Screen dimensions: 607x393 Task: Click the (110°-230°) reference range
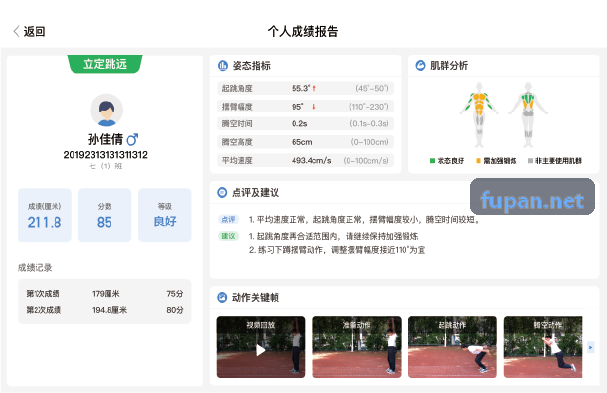point(369,106)
